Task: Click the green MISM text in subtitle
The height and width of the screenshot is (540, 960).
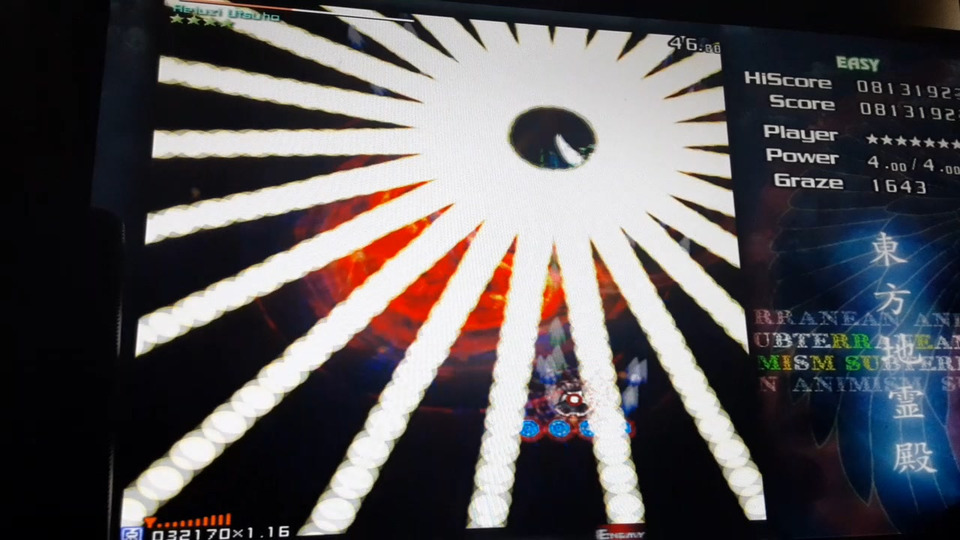Action: click(x=797, y=363)
